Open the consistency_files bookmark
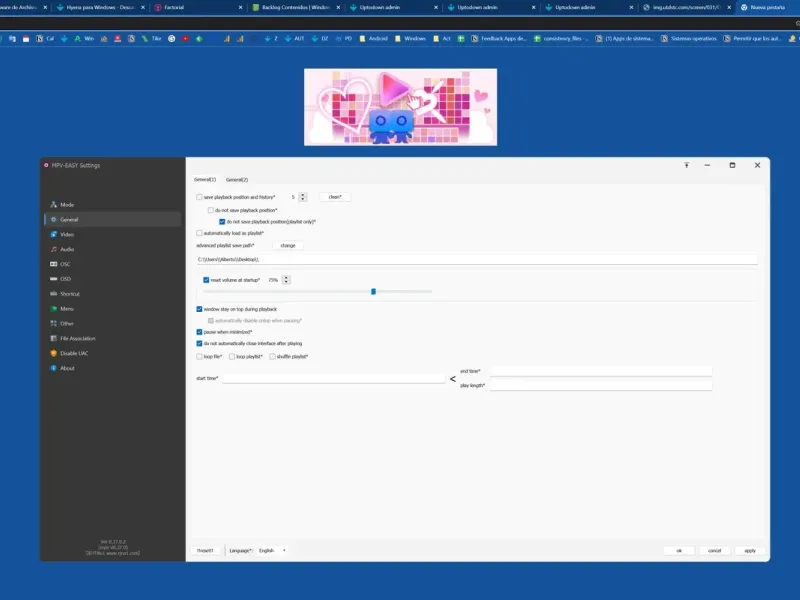Viewport: 800px width, 600px height. 561,38
